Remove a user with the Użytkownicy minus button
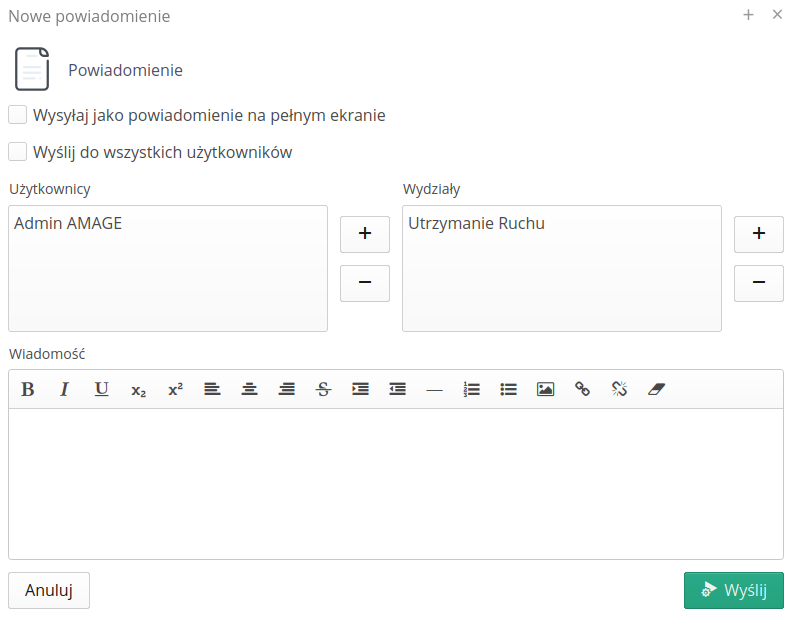The height and width of the screenshot is (619, 794). click(365, 283)
